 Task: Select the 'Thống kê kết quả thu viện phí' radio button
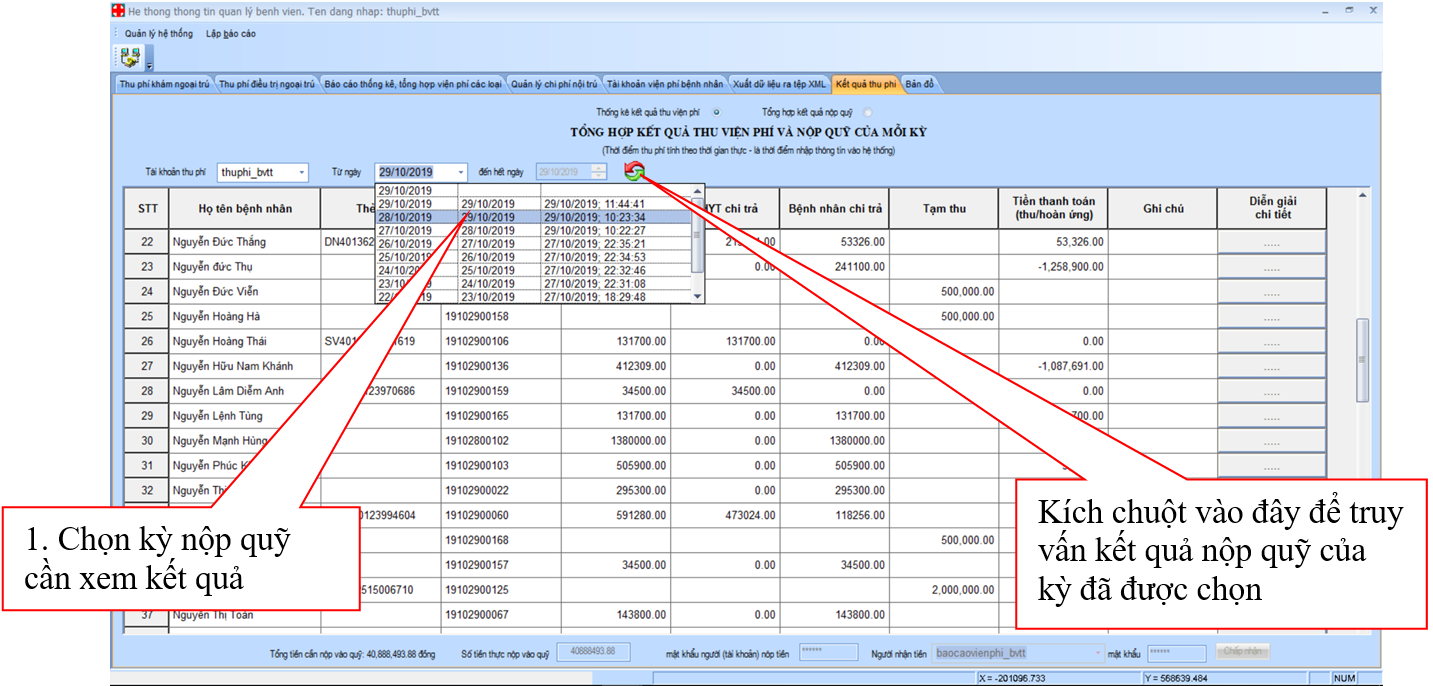point(716,113)
